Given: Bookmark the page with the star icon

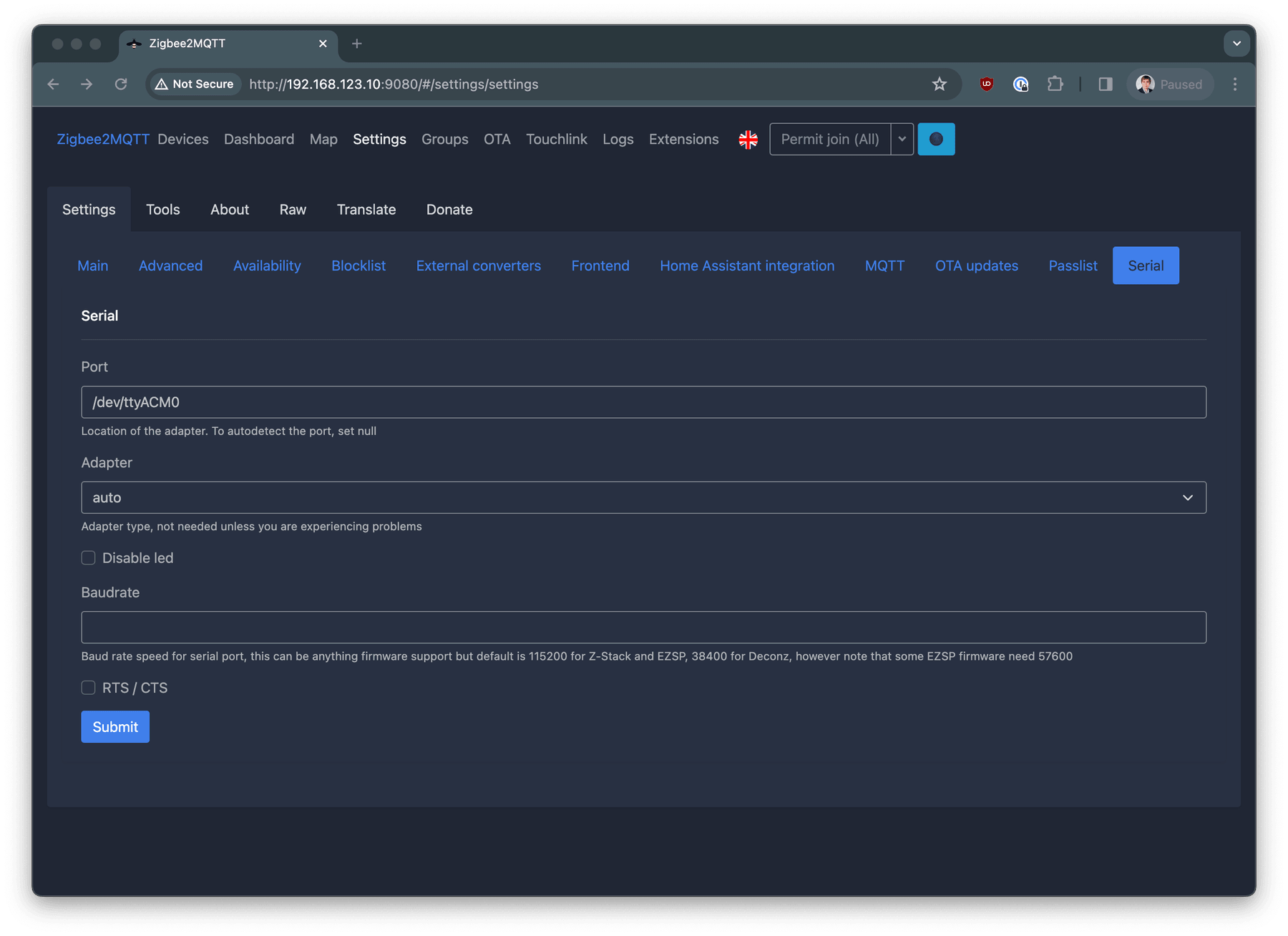Looking at the screenshot, I should click(x=940, y=84).
